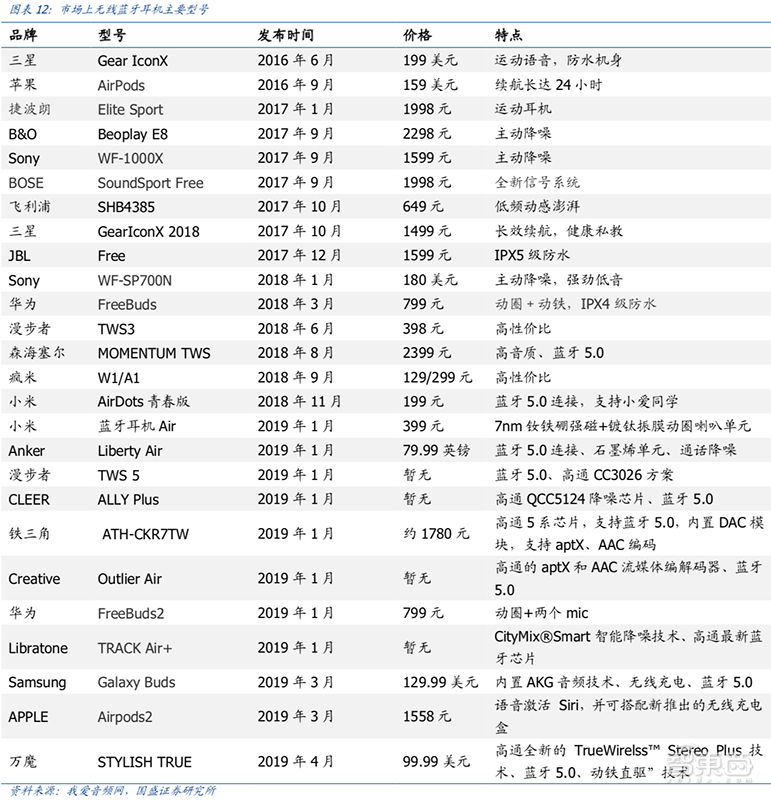The height and width of the screenshot is (800, 771).
Task: Click the 2399 元 price cell
Action: point(427,353)
